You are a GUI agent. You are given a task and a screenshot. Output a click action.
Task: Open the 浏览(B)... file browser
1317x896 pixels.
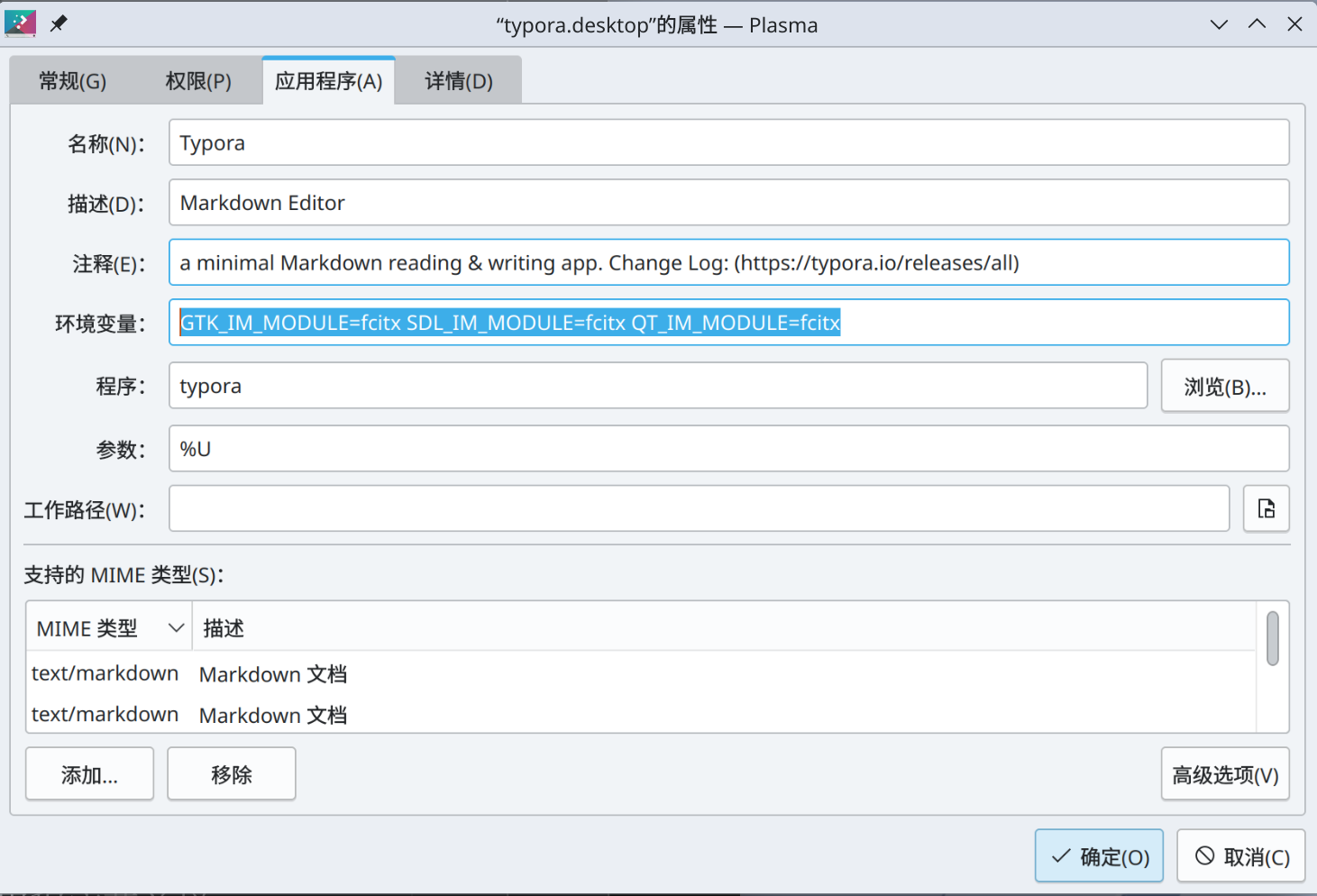pyautogui.click(x=1225, y=386)
